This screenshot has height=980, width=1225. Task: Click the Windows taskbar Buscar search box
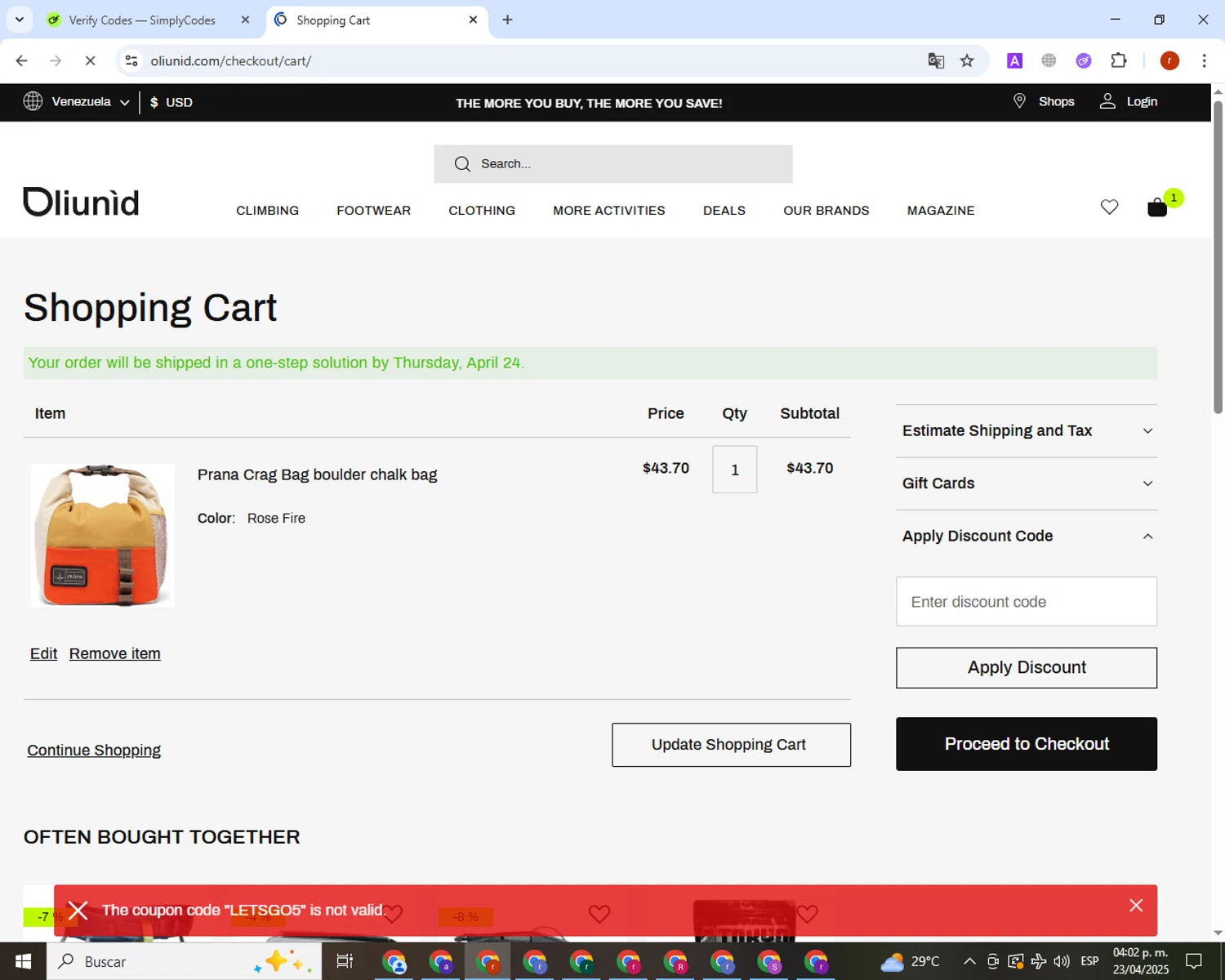(185, 961)
